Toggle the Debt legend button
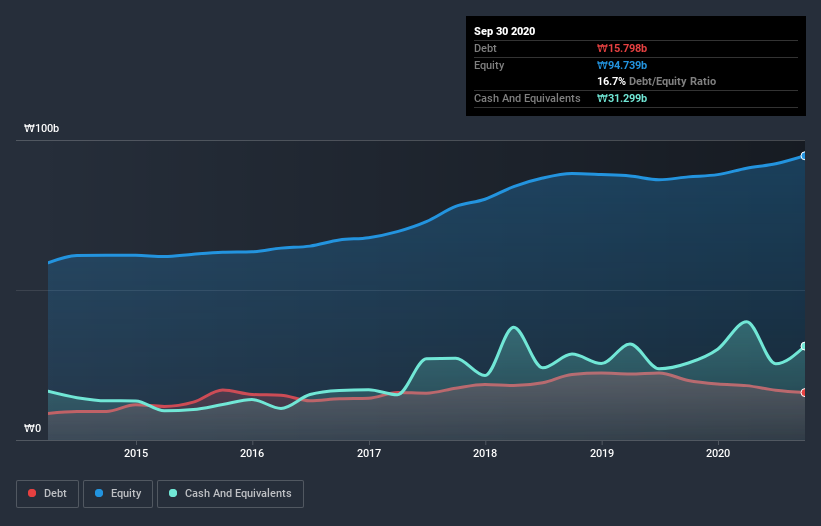Viewport: 821px width, 526px height. (48, 494)
